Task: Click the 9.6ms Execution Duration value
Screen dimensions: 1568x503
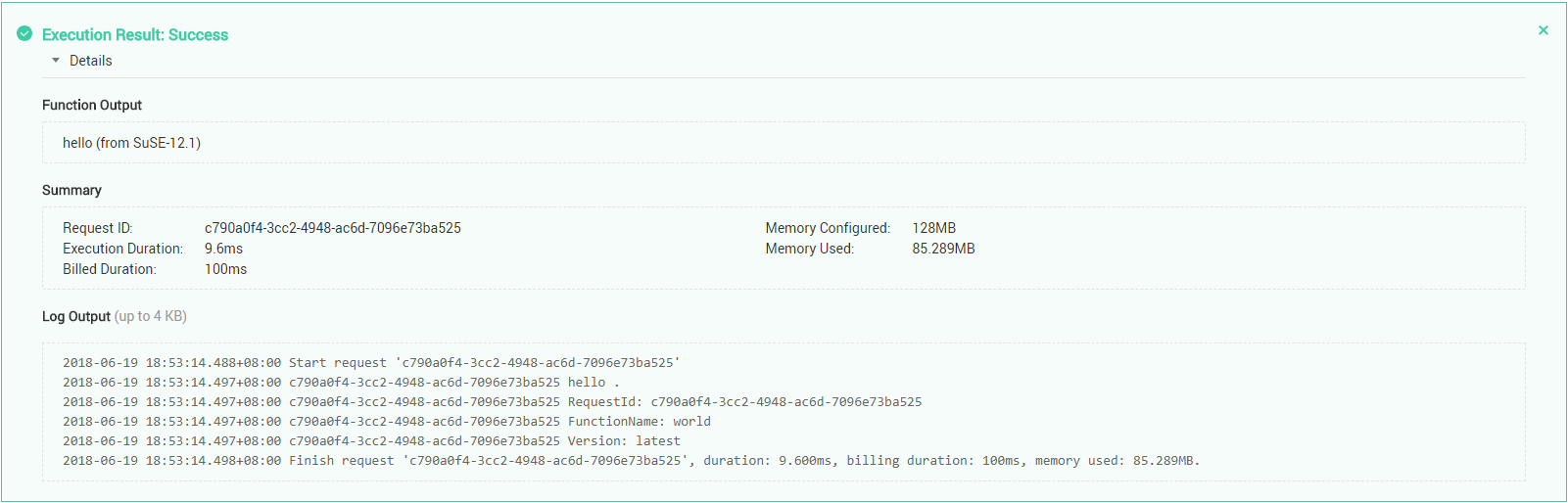Action: (223, 249)
